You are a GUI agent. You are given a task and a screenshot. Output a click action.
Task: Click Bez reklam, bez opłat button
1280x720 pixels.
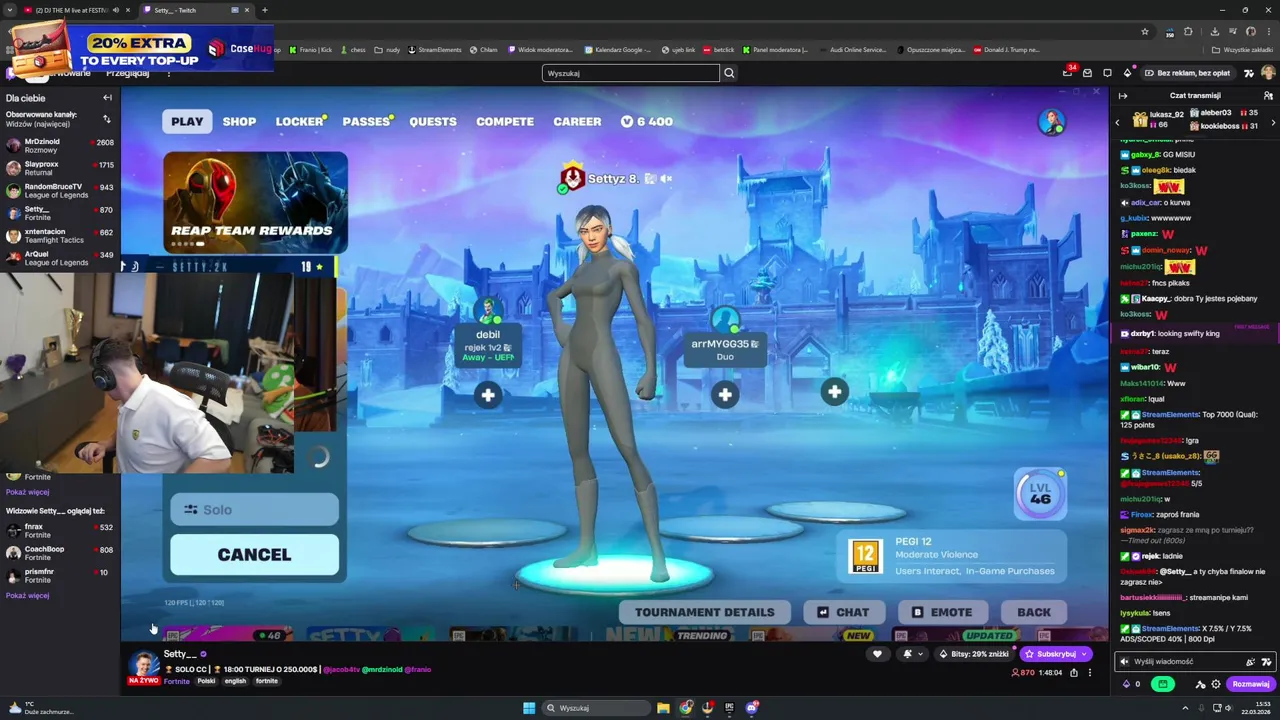click(x=1187, y=73)
